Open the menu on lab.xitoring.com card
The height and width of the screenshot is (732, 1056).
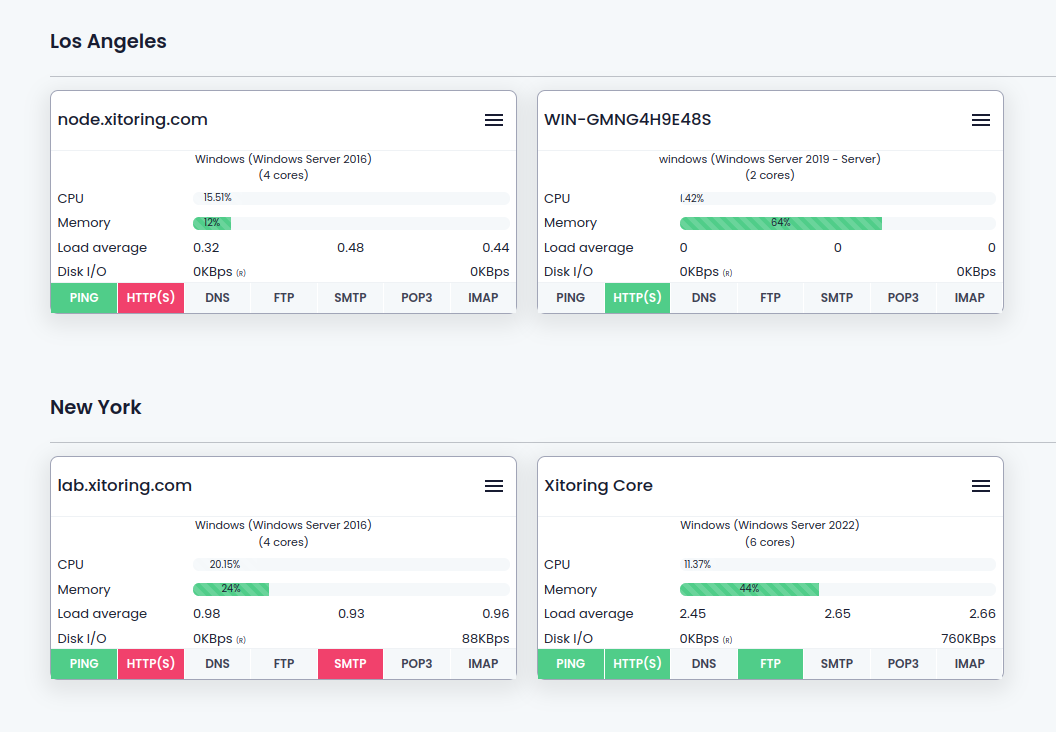tap(493, 486)
